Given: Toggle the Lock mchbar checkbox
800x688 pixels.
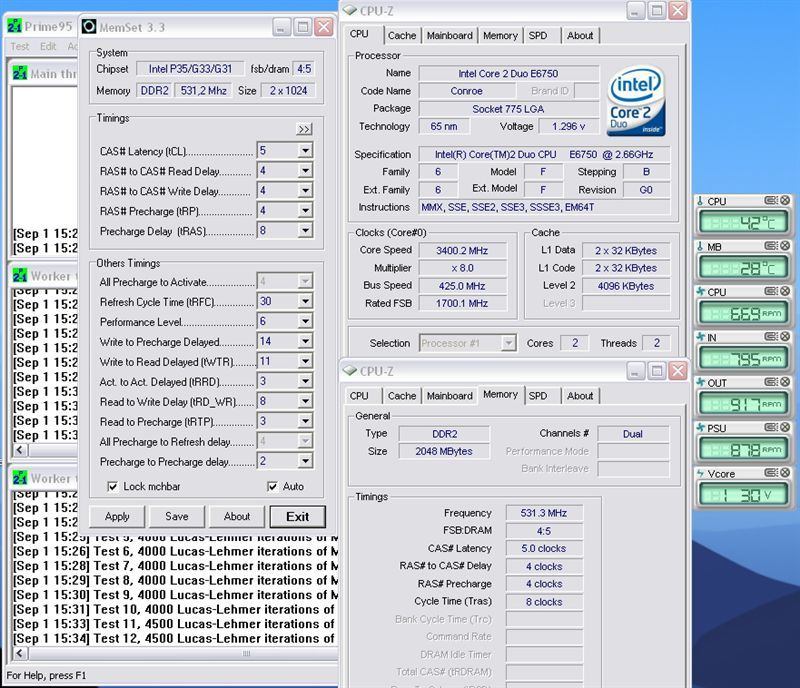Looking at the screenshot, I should (x=112, y=486).
